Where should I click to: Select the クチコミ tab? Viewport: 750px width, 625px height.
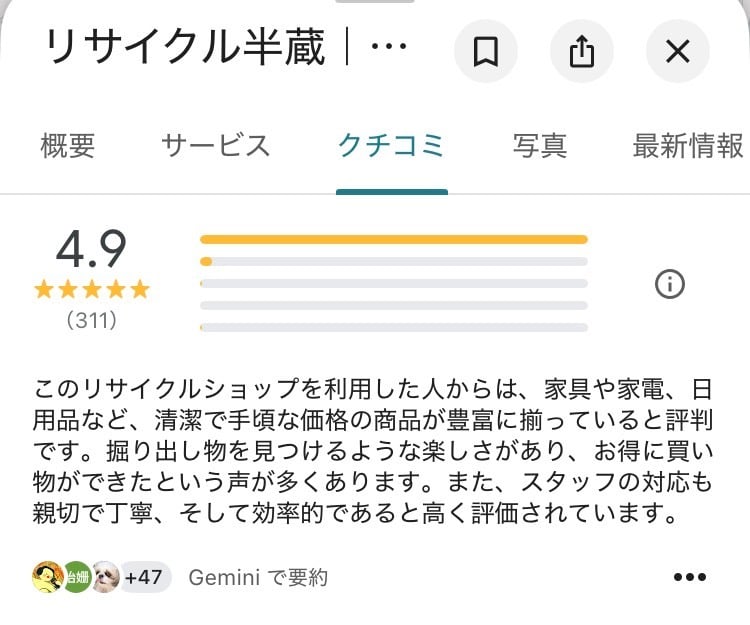391,146
